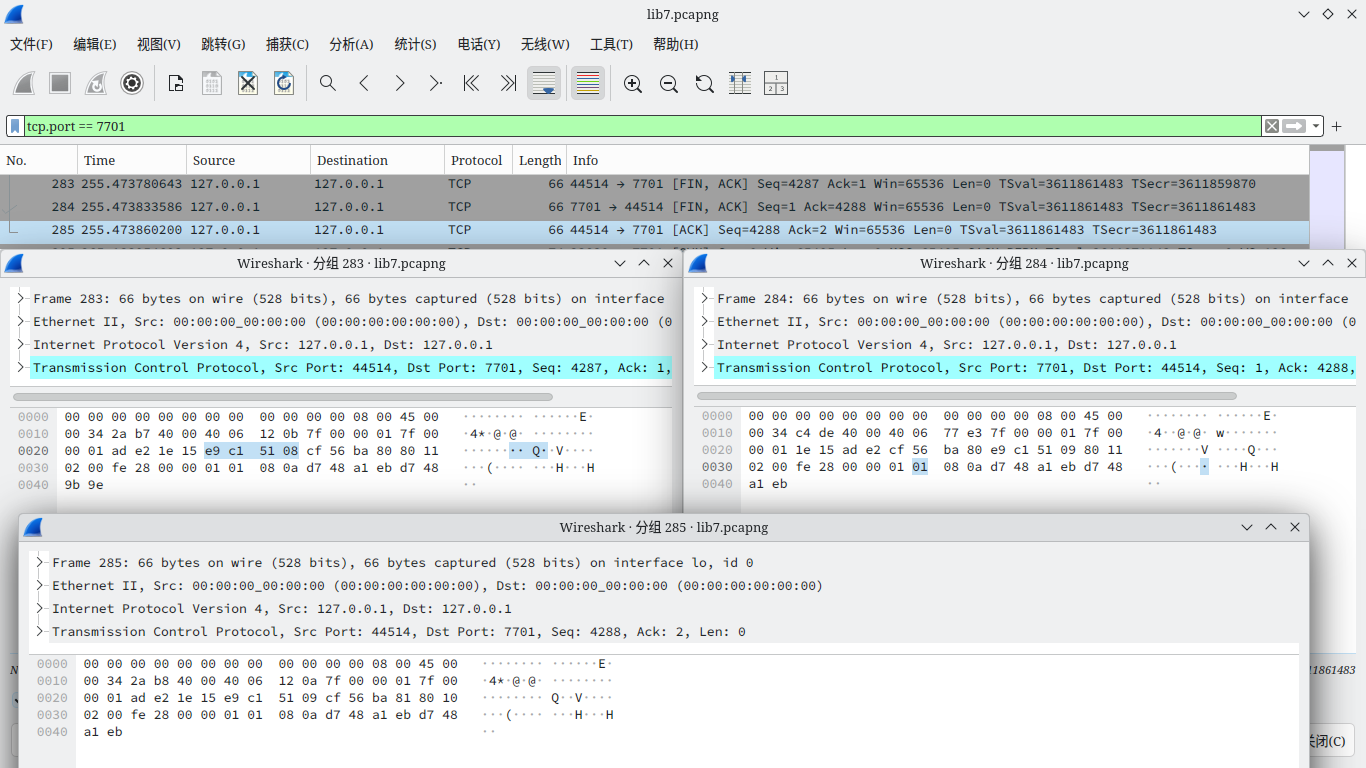Clear the display filter with X button
The height and width of the screenshot is (768, 1366).
coord(1272,126)
